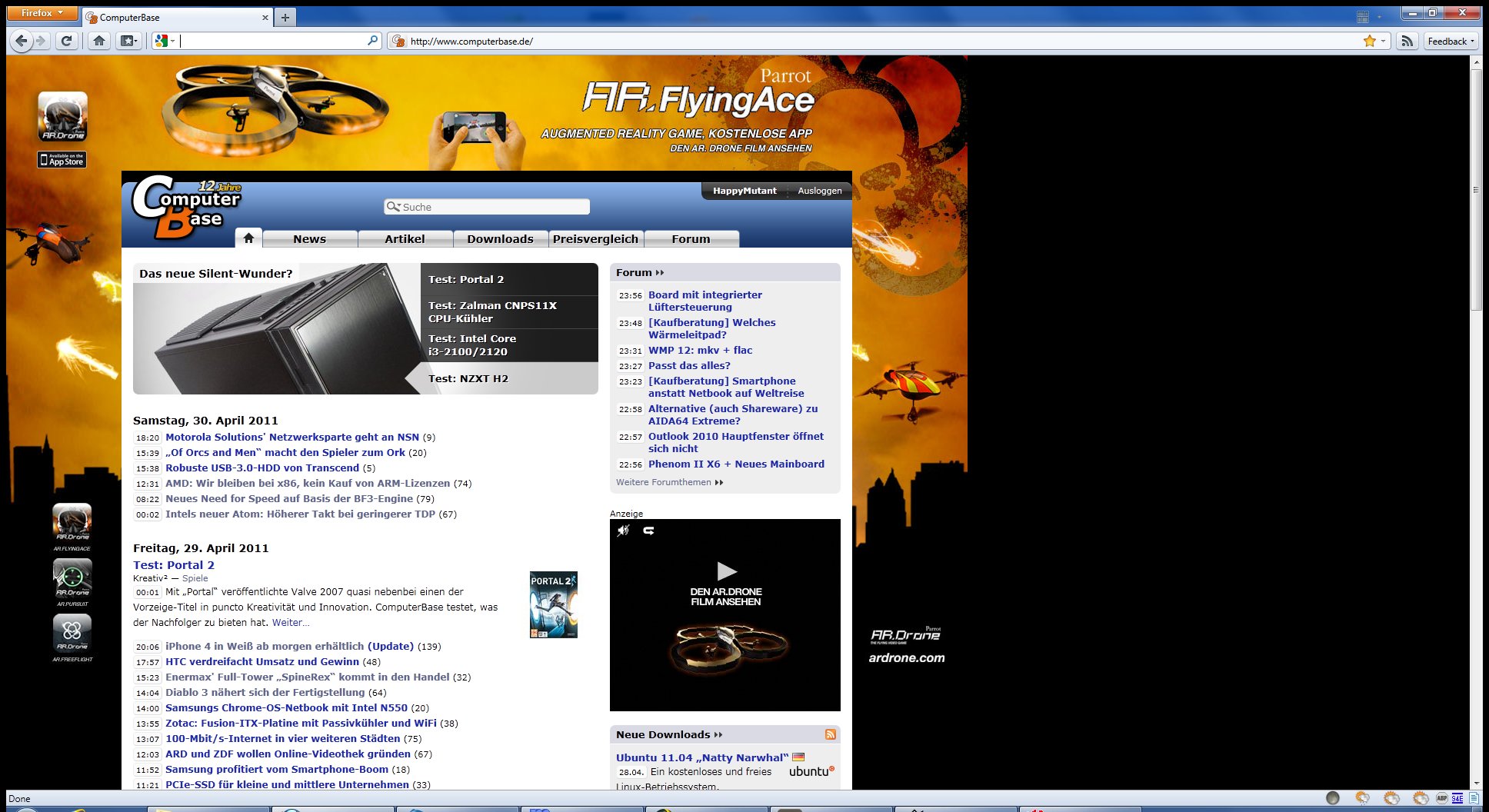The width and height of the screenshot is (1489, 812).
Task: Bookmark this page with the star icon
Action: (1369, 41)
